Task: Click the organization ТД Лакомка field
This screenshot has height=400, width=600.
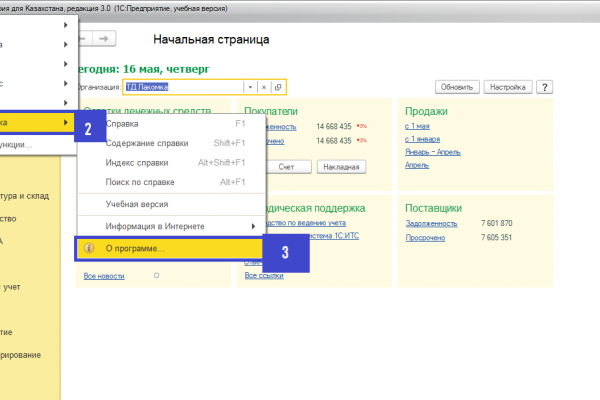Action: pyautogui.click(x=184, y=87)
